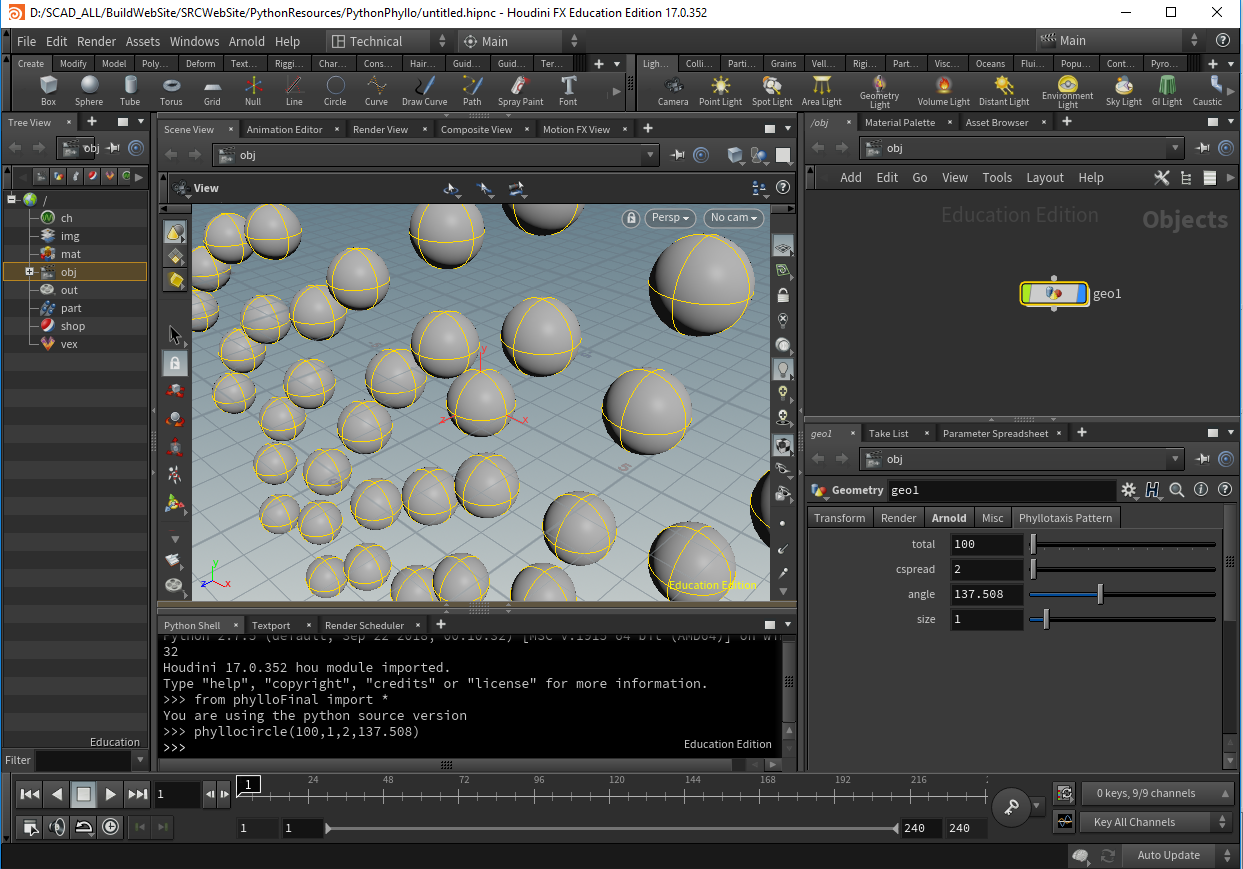
Task: Toggle the geo1 node display flag
Action: pos(1080,294)
